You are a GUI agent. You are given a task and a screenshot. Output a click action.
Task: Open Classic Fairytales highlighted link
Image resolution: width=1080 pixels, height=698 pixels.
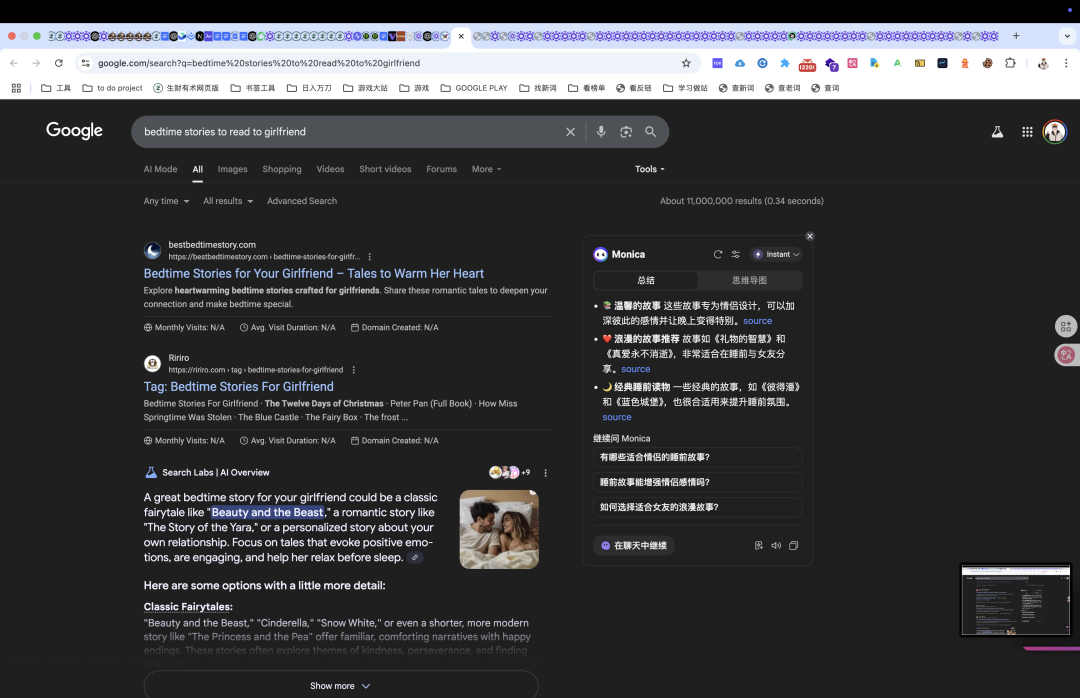188,607
